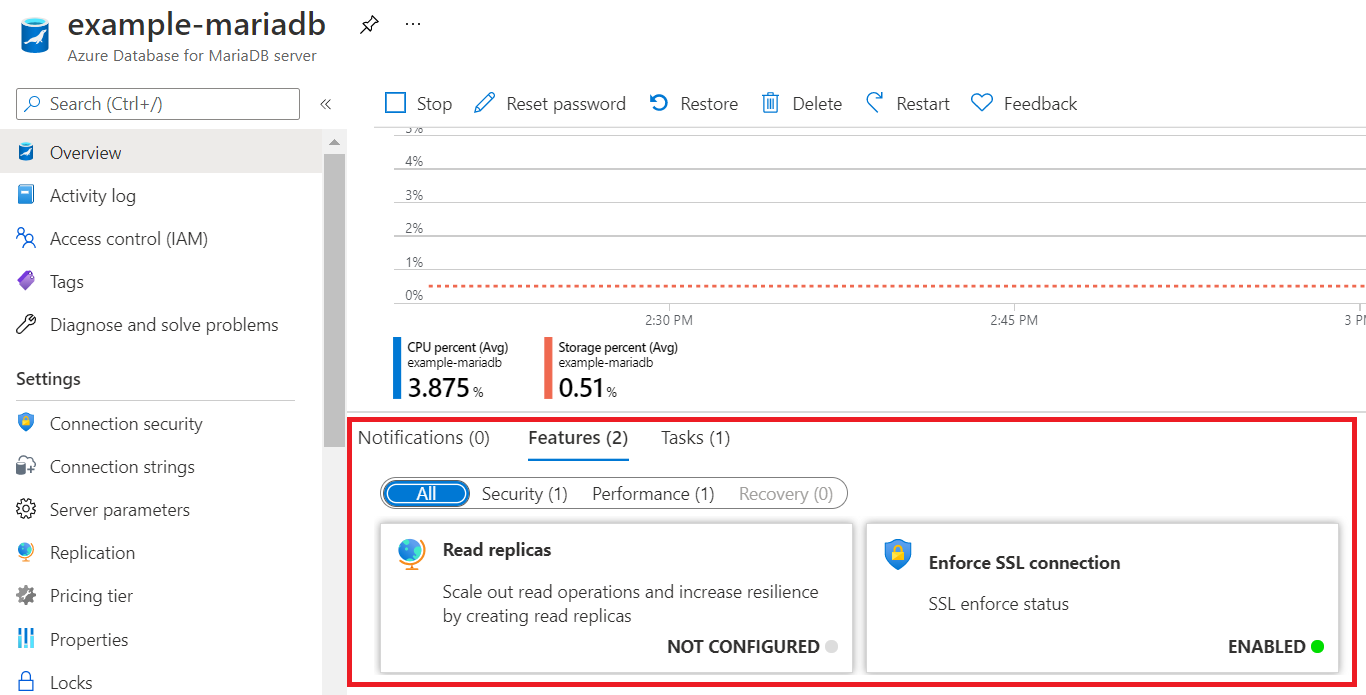Filter features by Recovery (0)
The height and width of the screenshot is (695, 1366).
(x=786, y=493)
